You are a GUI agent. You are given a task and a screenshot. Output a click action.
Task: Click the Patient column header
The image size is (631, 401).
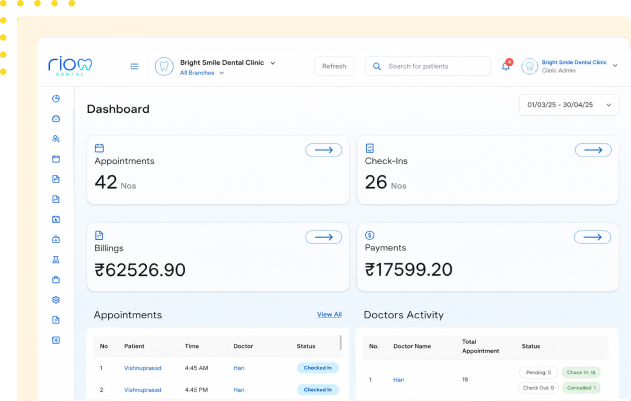point(134,346)
